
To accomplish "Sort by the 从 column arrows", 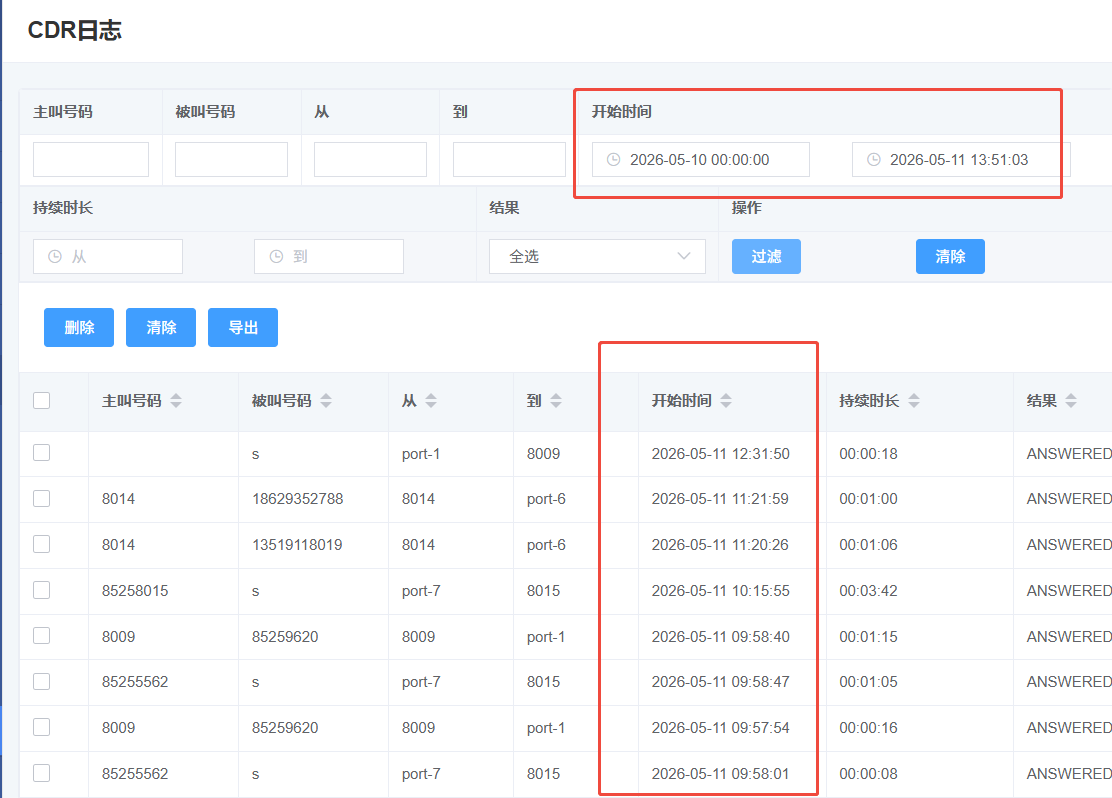I will (x=431, y=401).
